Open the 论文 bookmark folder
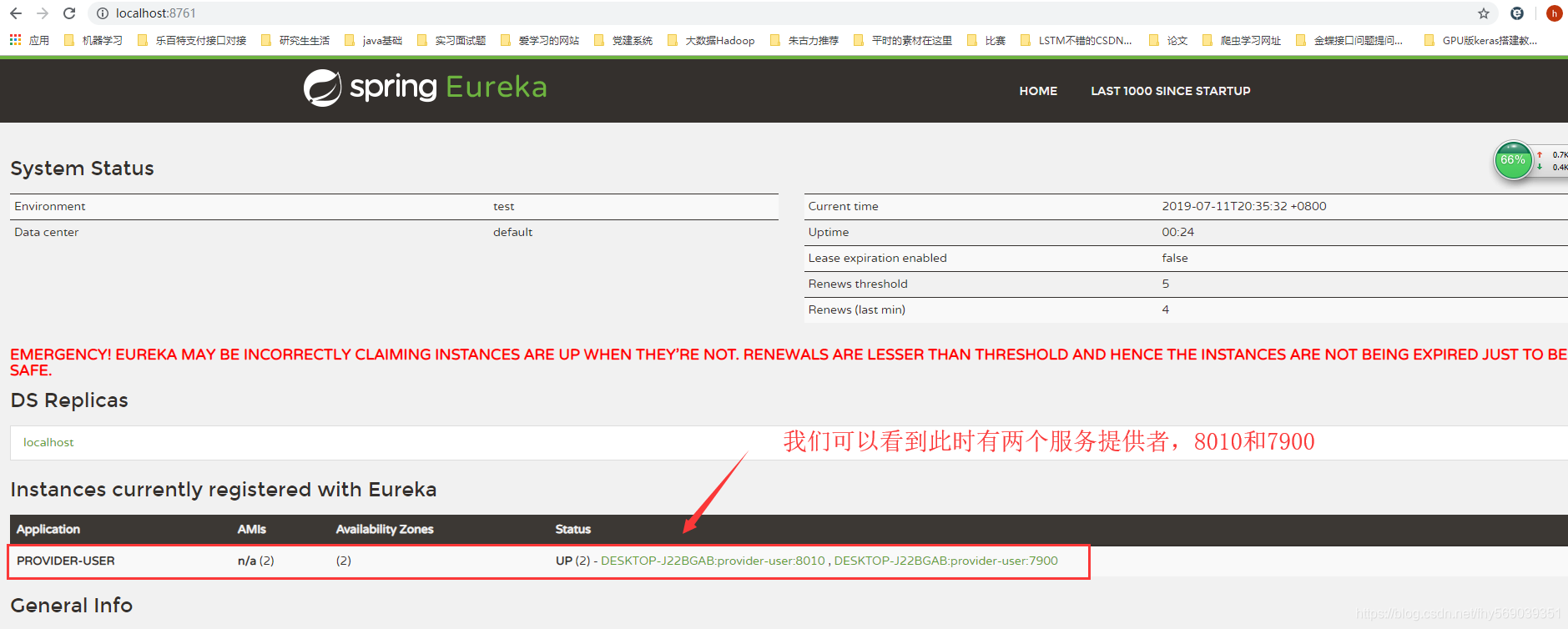1568x629 pixels. pyautogui.click(x=1168, y=40)
